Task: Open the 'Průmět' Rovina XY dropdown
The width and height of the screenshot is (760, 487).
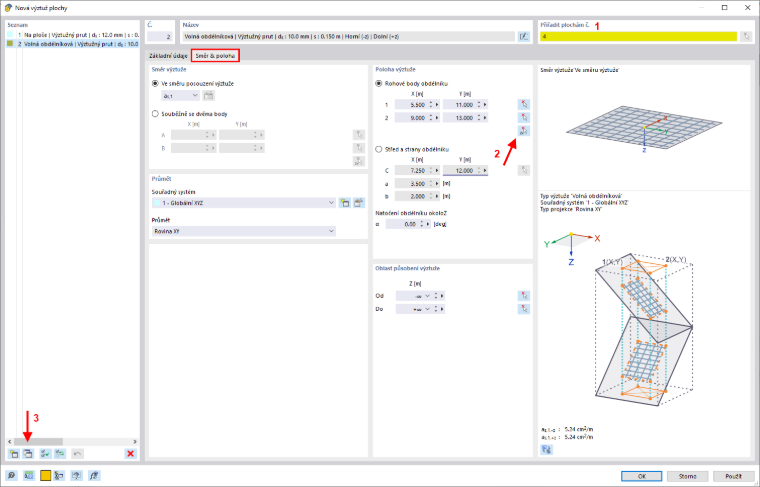Action: (x=244, y=231)
